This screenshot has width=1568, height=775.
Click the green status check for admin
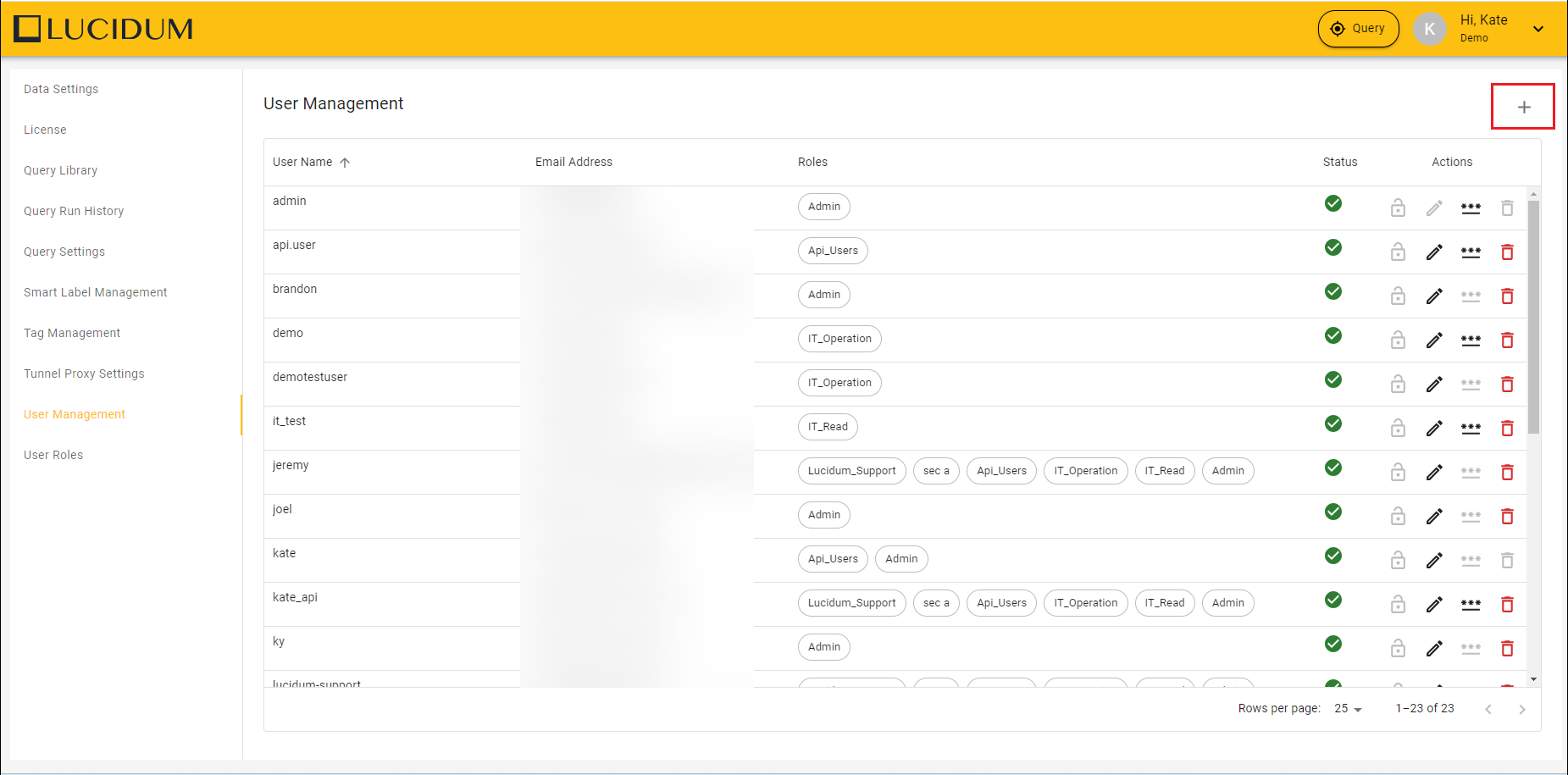[1333, 203]
